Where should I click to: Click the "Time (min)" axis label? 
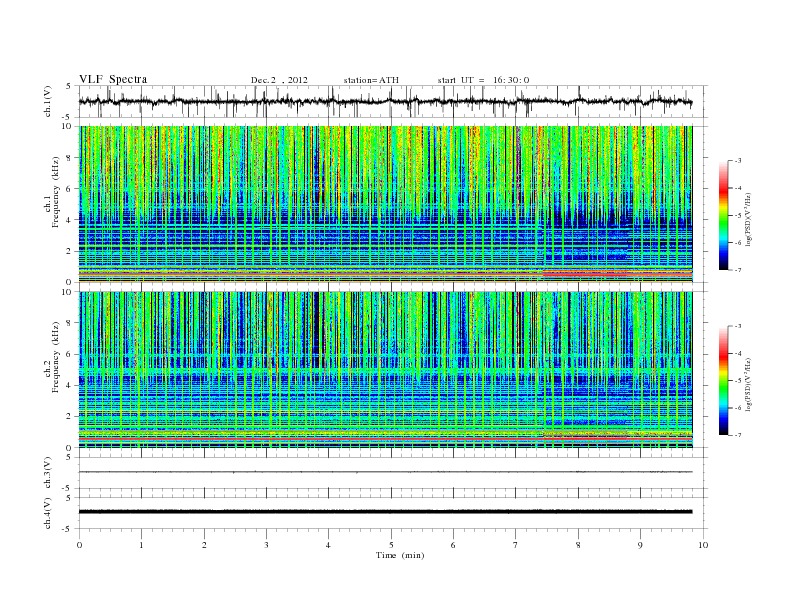click(400, 555)
